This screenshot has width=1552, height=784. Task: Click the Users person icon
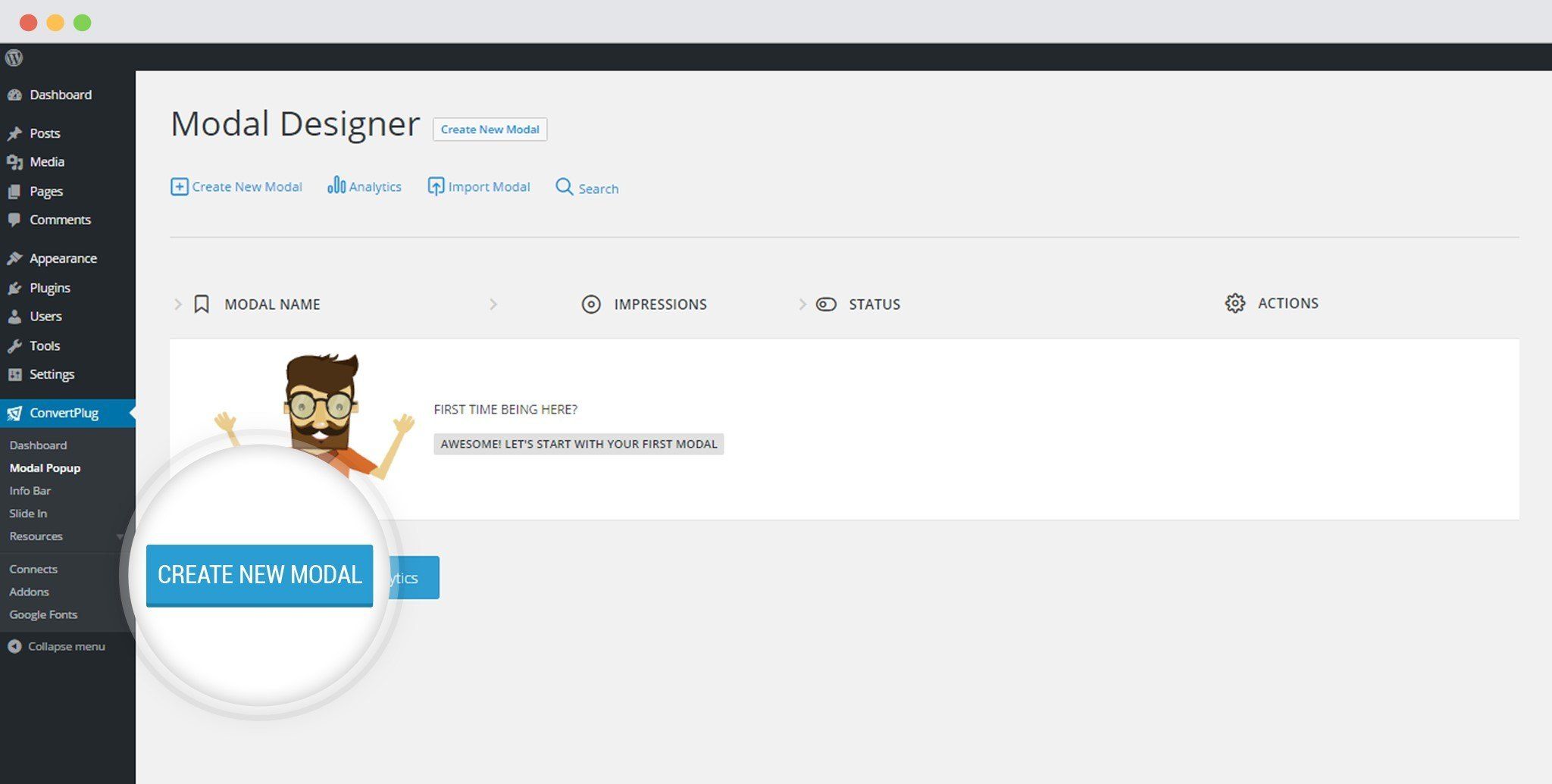pos(14,317)
